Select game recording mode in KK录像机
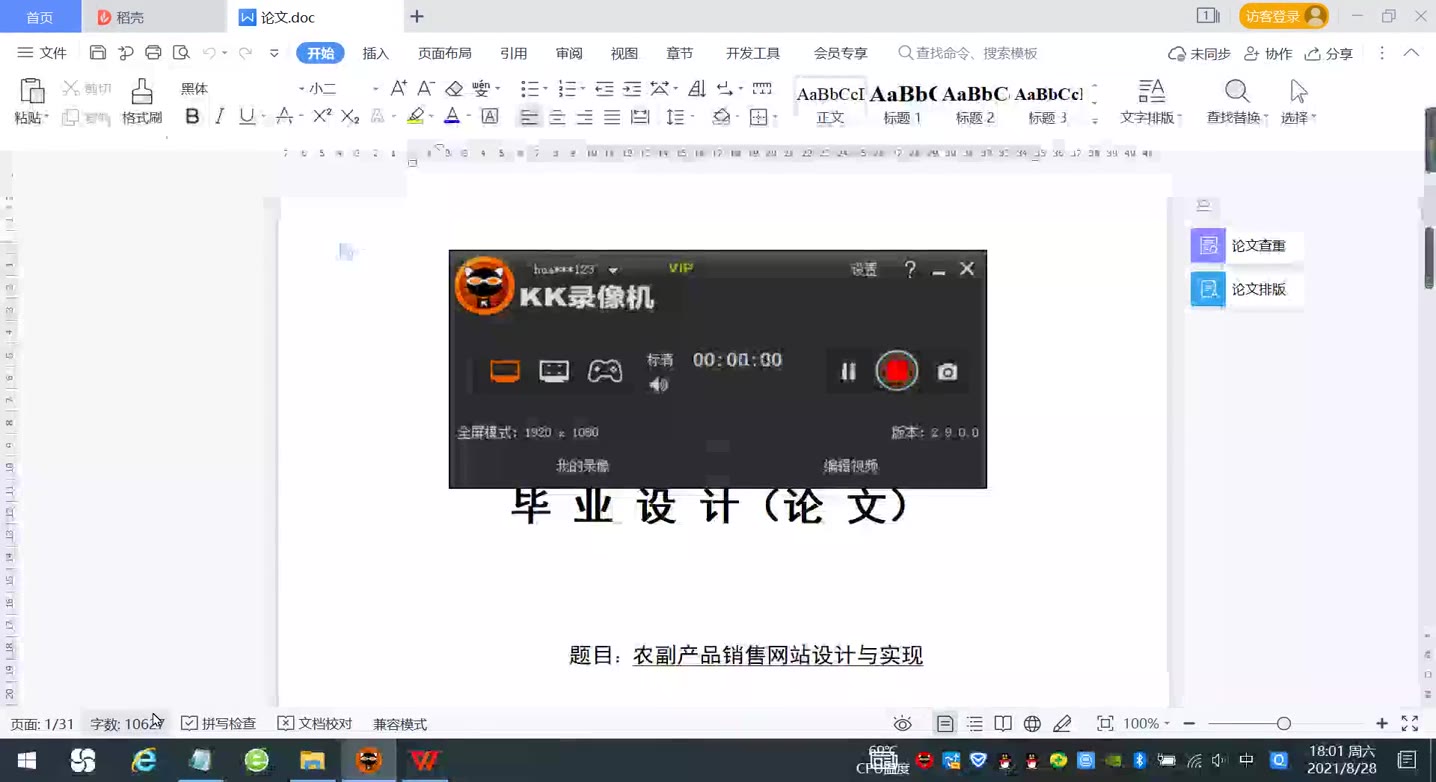 (x=605, y=371)
